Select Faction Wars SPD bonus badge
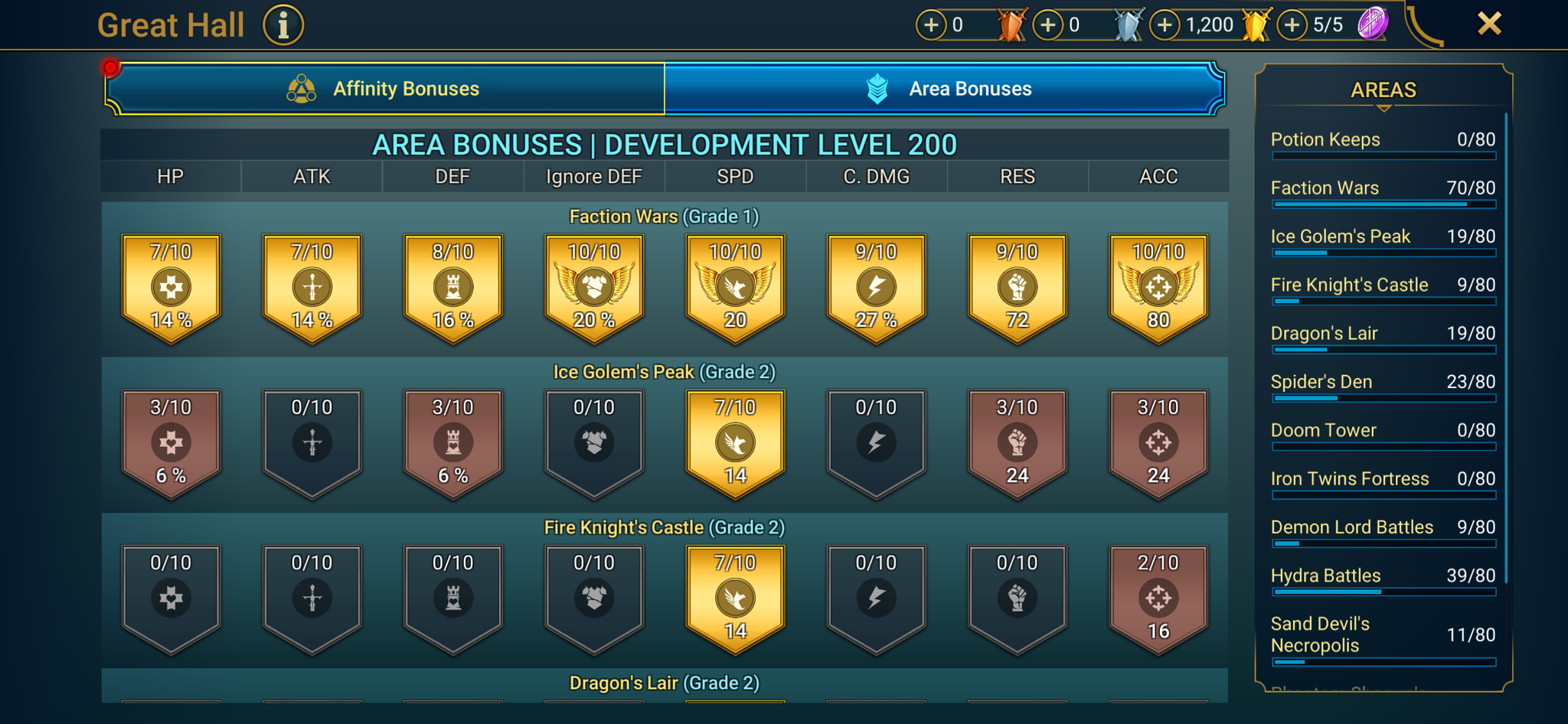The width and height of the screenshot is (1568, 724). coord(735,289)
